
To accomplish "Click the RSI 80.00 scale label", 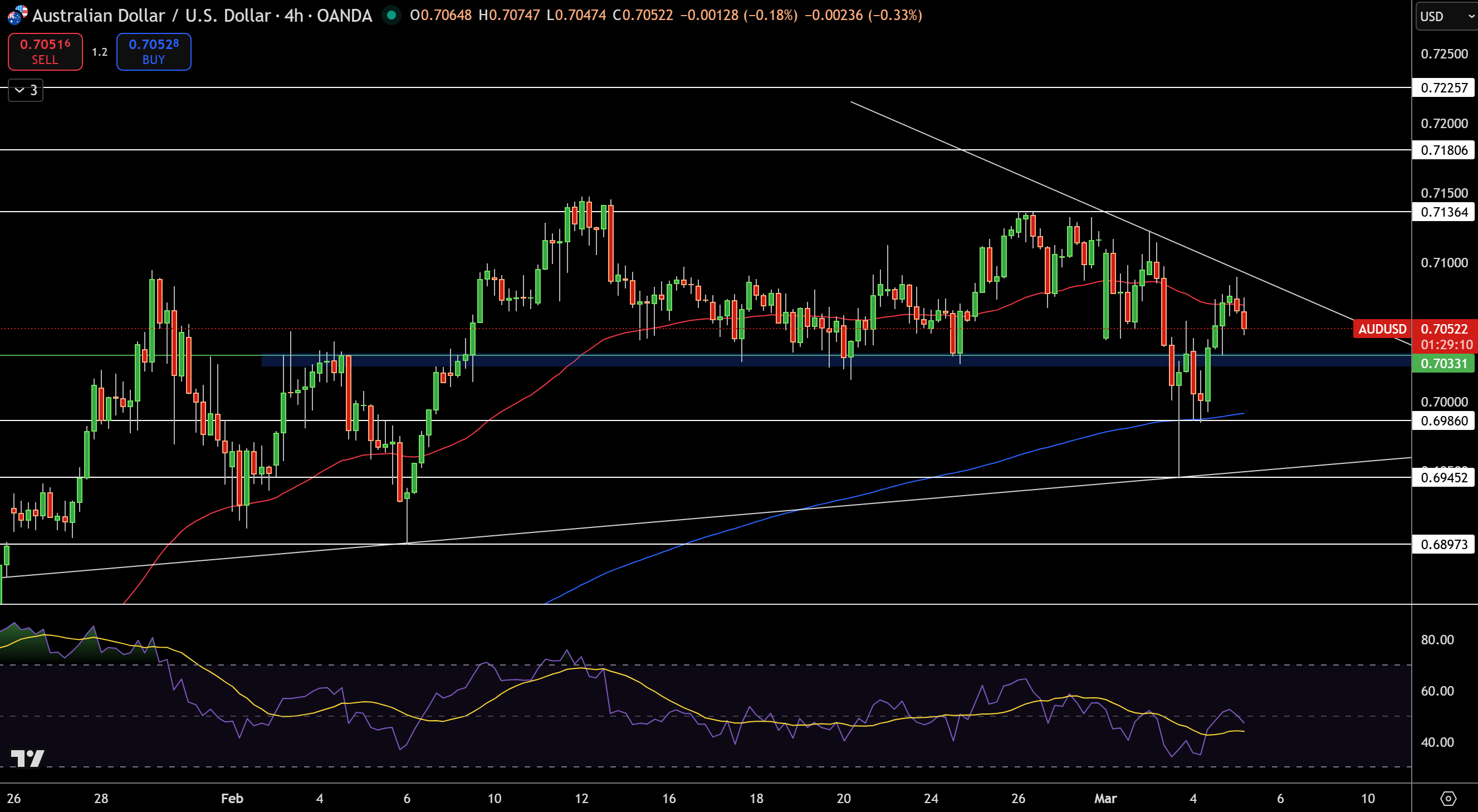I will [1437, 640].
